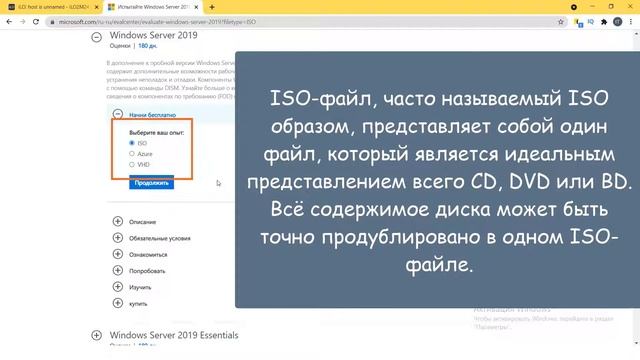This screenshot has width=640, height=360.
Task: Open the Extensions puzzle-piece icon
Action: point(604,22)
